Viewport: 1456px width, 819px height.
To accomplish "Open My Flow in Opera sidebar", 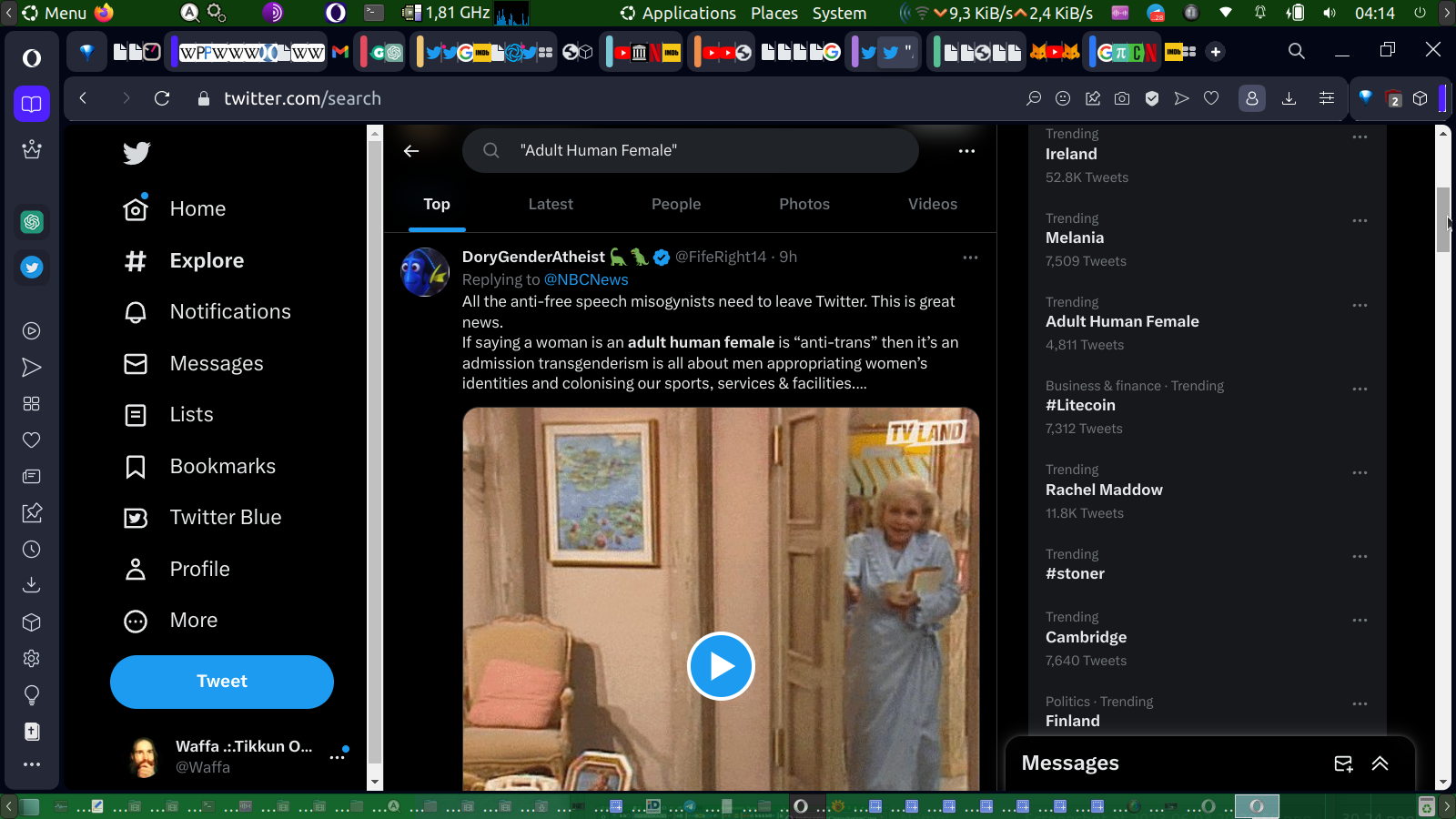I will tap(32, 368).
